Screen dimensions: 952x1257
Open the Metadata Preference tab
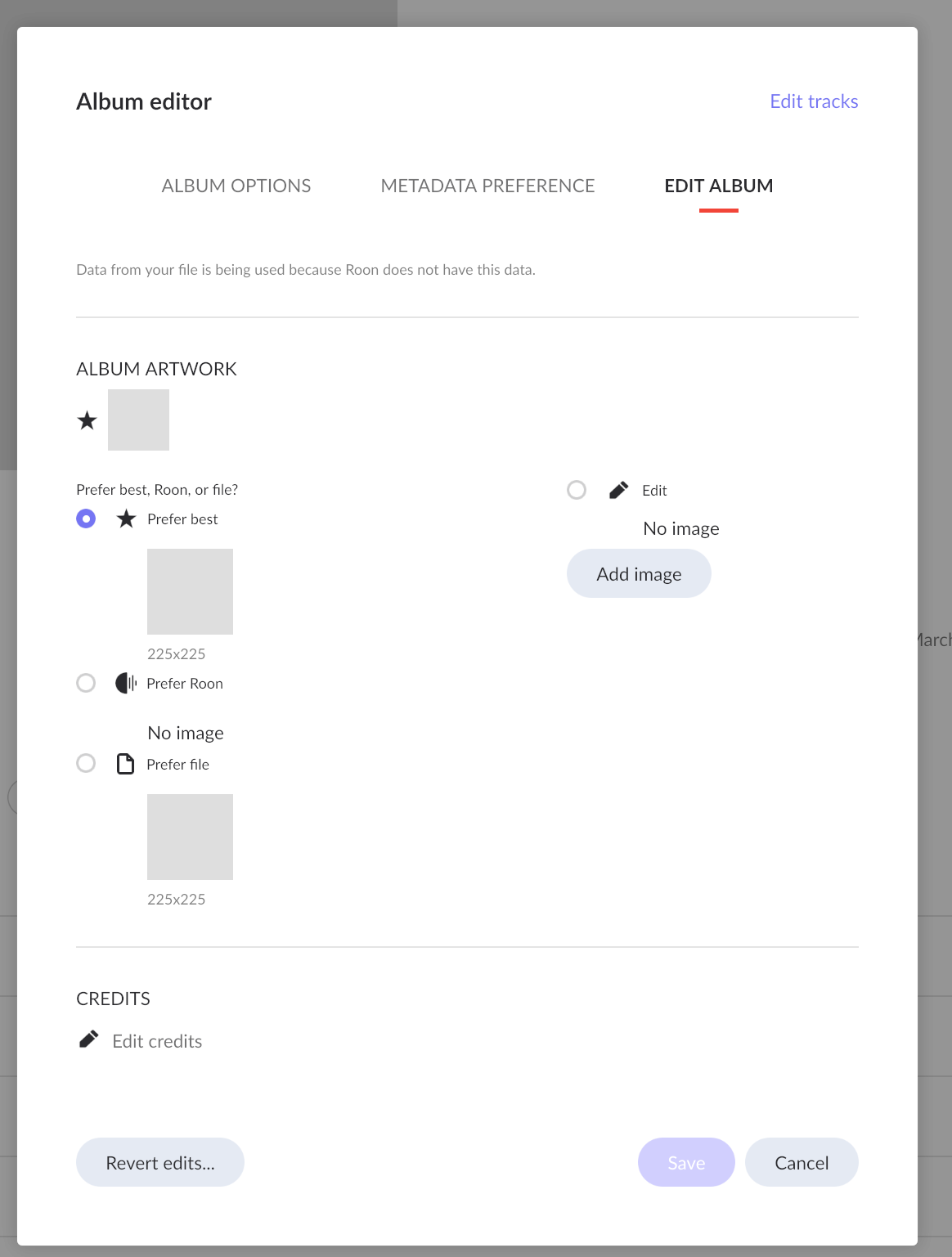pos(487,186)
